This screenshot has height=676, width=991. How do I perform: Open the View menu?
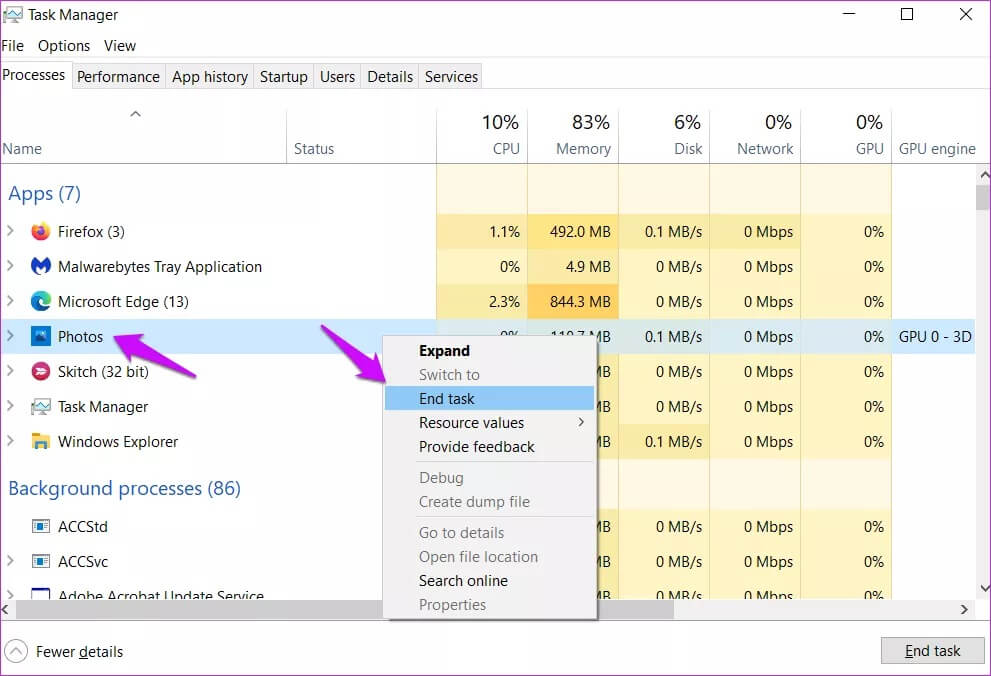click(120, 45)
